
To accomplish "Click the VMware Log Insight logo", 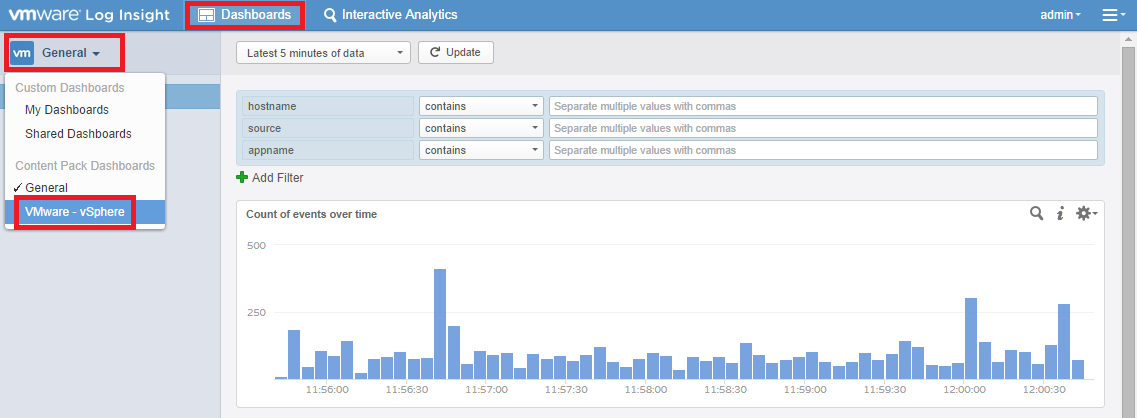I will [x=88, y=15].
